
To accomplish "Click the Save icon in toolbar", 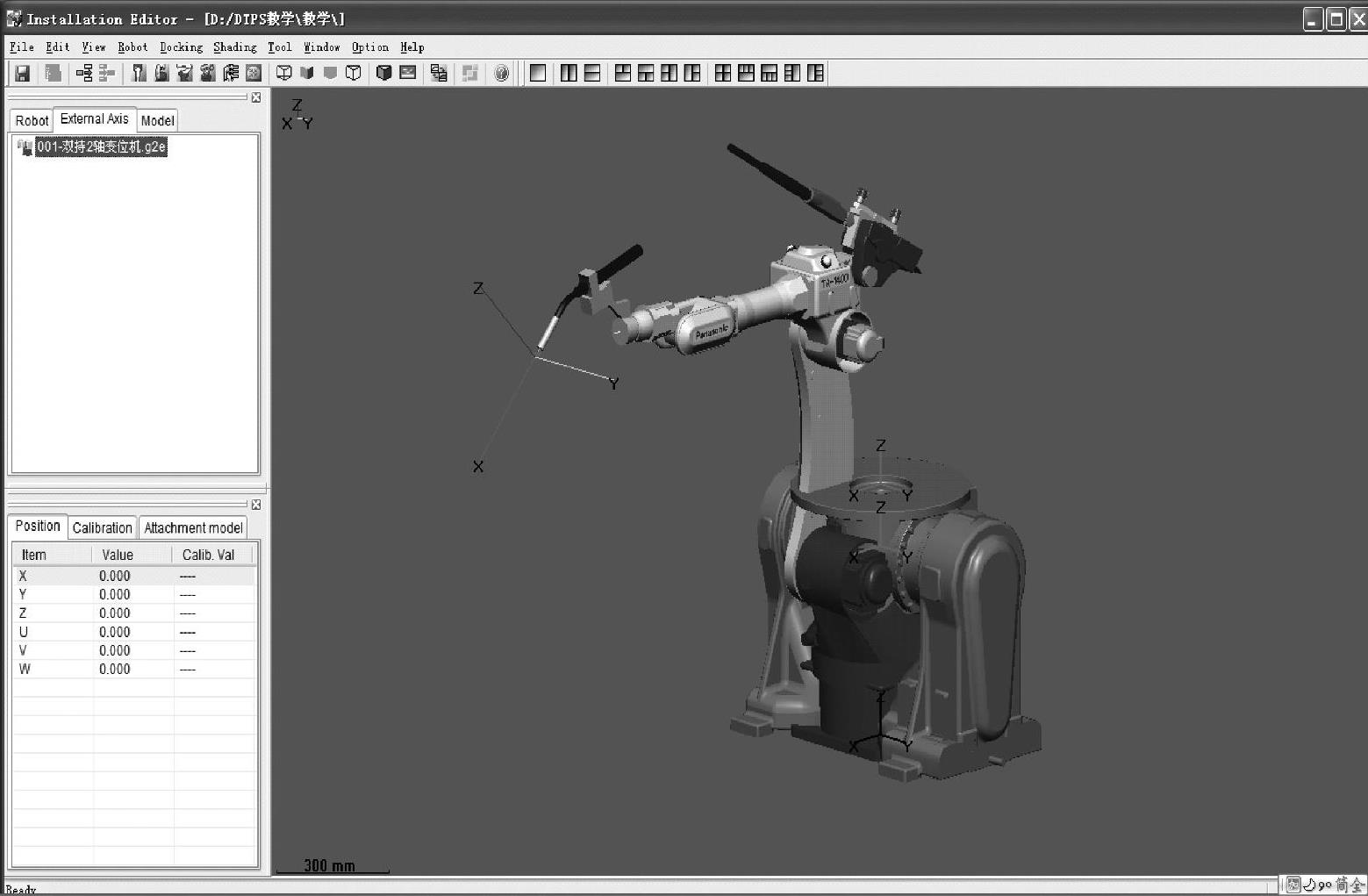I will click(23, 74).
